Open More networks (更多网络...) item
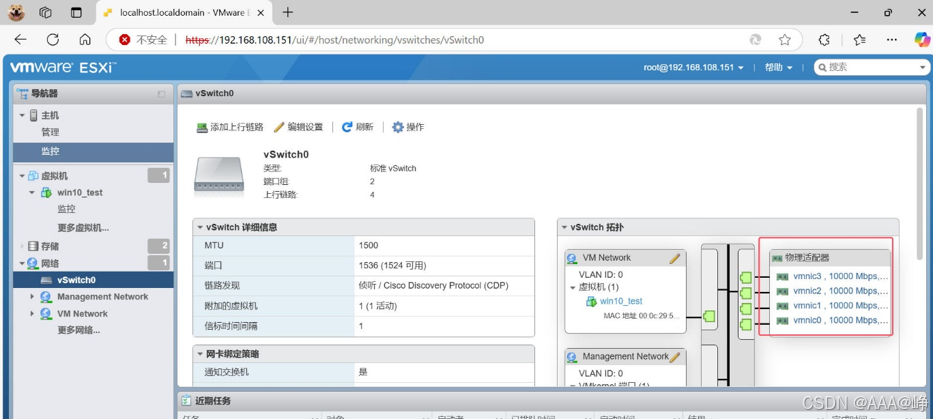933x419 pixels. (79, 330)
